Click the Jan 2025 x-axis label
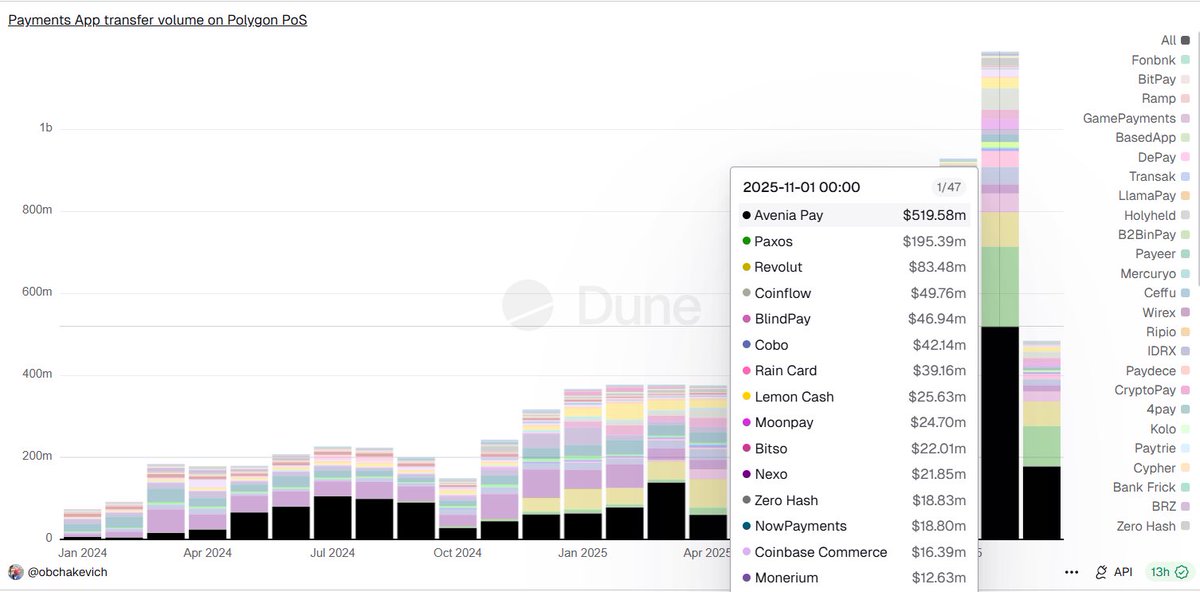The image size is (1200, 592). (x=583, y=552)
